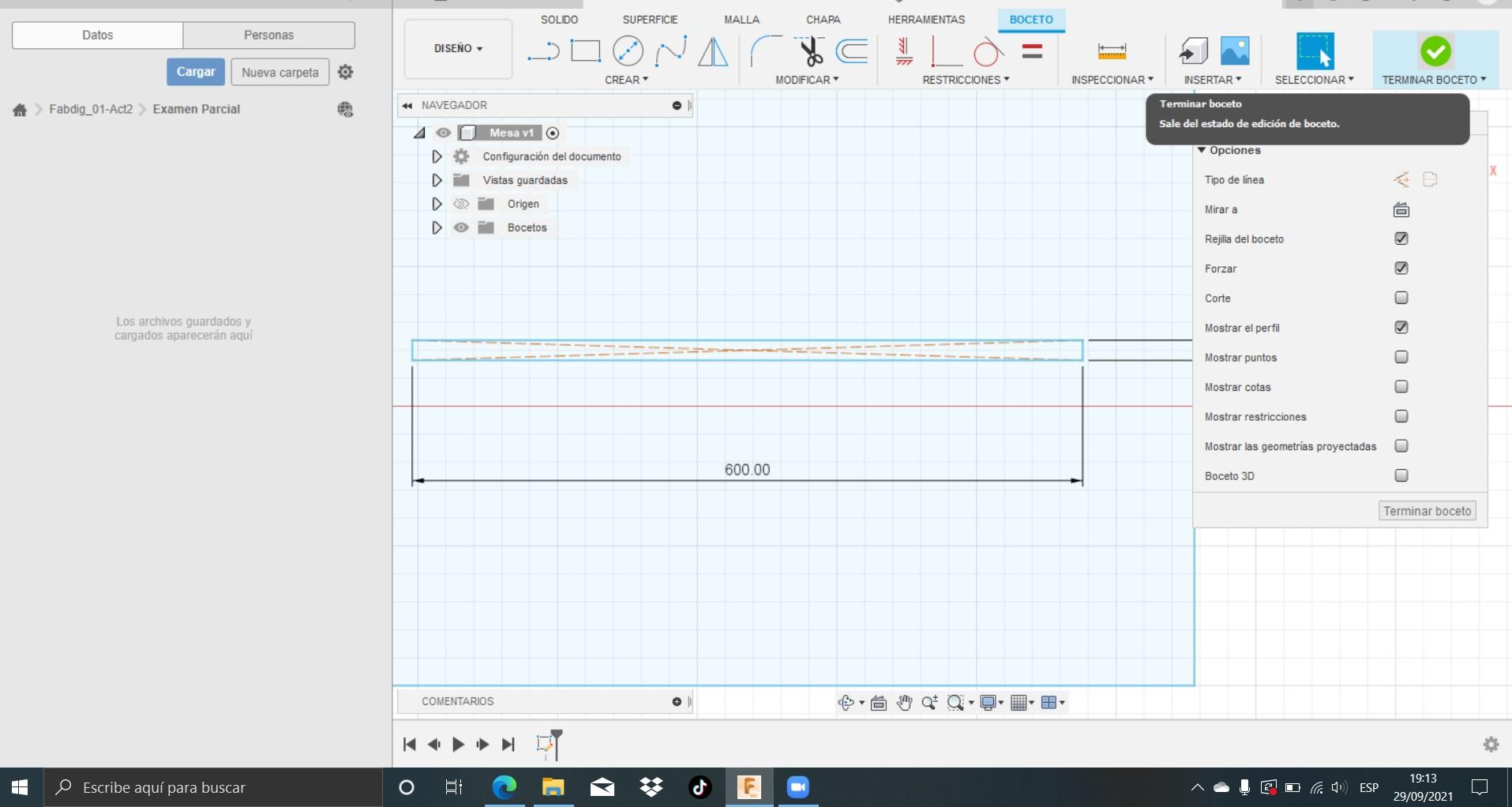
Task: Activate the Select tool icon
Action: click(x=1315, y=51)
